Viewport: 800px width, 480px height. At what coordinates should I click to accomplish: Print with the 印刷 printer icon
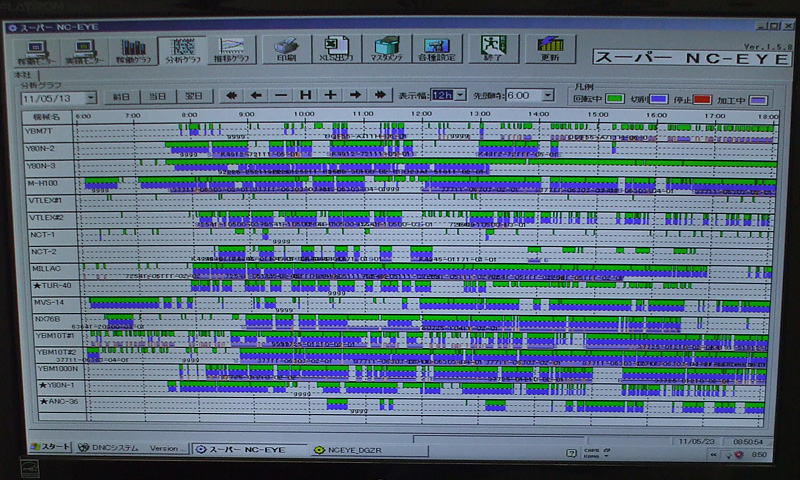(286, 49)
